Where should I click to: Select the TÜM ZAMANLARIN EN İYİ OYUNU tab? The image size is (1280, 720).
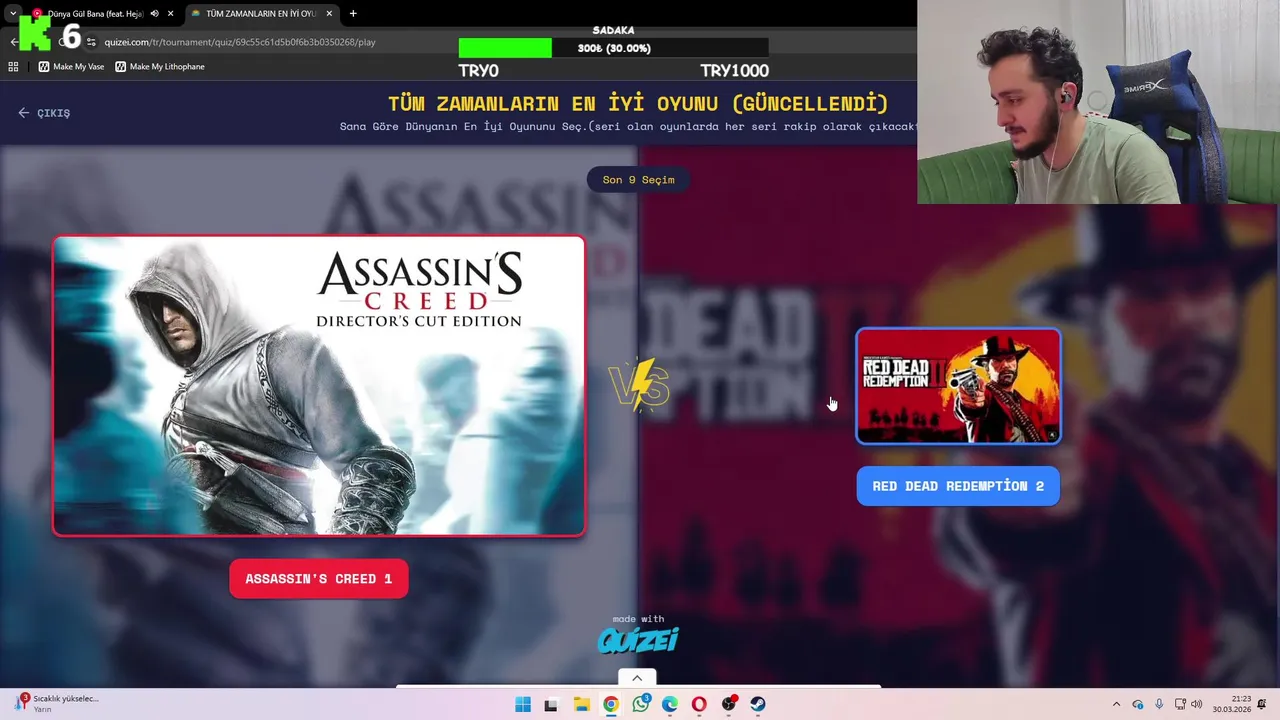pyautogui.click(x=260, y=14)
